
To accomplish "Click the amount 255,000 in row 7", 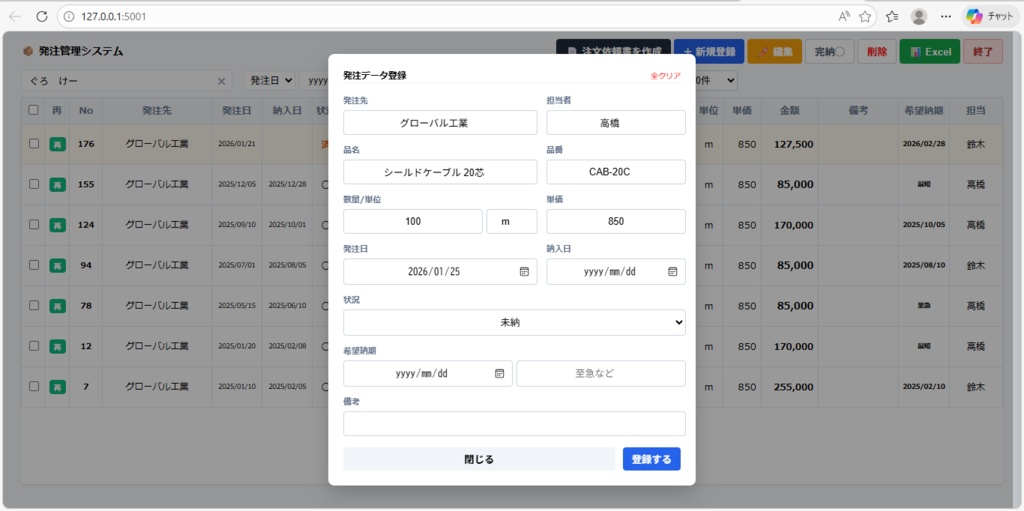I will pos(793,386).
